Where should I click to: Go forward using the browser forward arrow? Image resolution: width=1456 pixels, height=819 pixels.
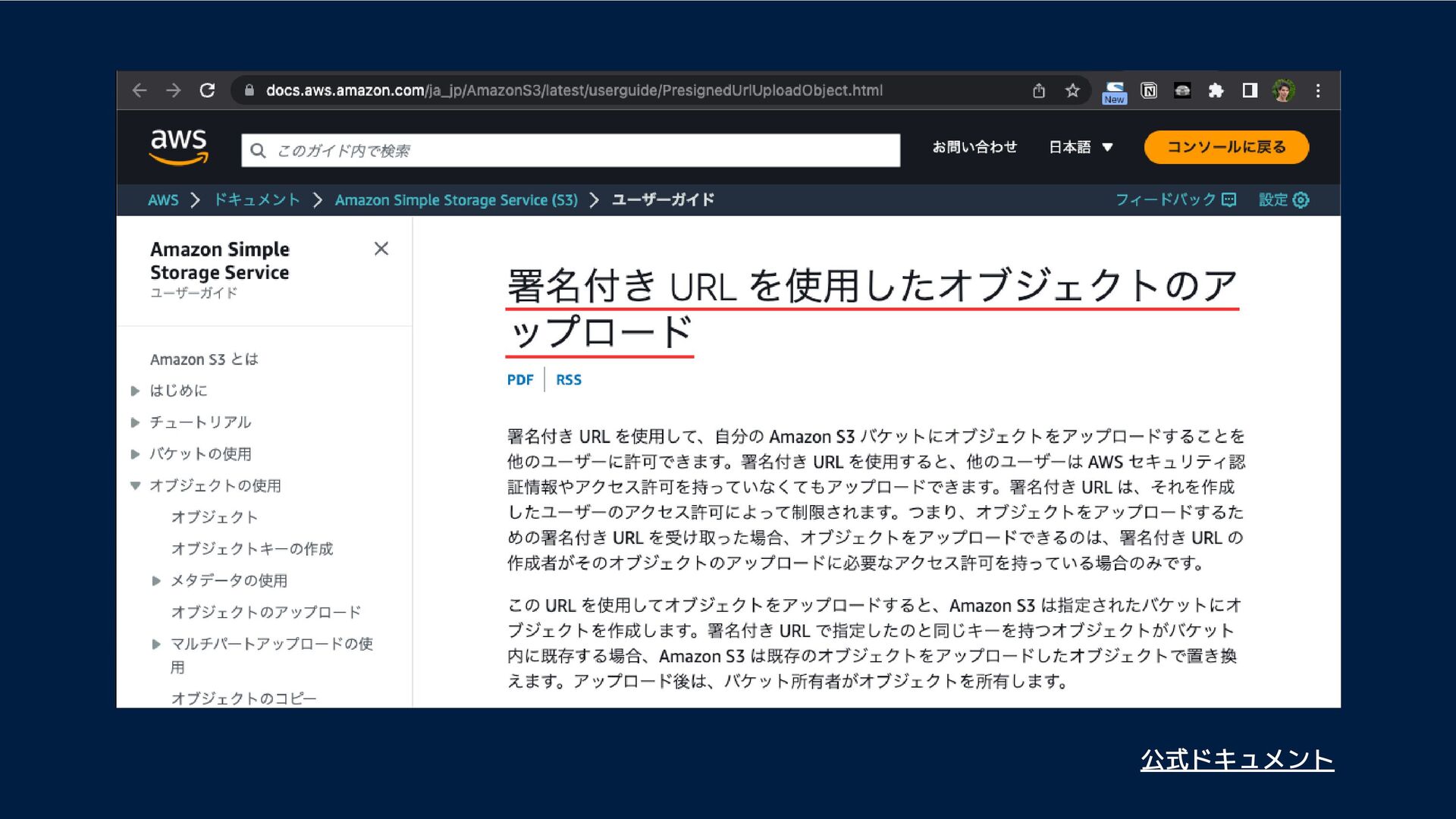click(174, 90)
